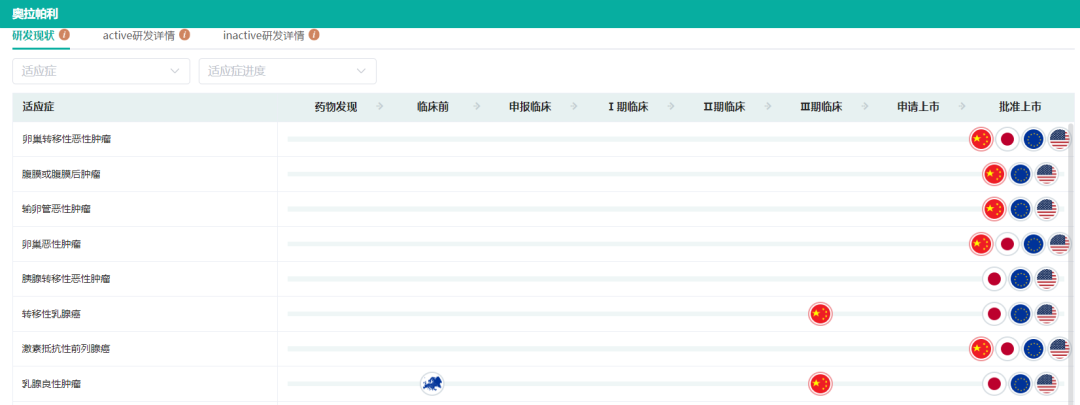Click China flag in 输卵管恶性肿瘤 row
Image resolution: width=1080 pixels, height=405 pixels.
[x=993, y=209]
